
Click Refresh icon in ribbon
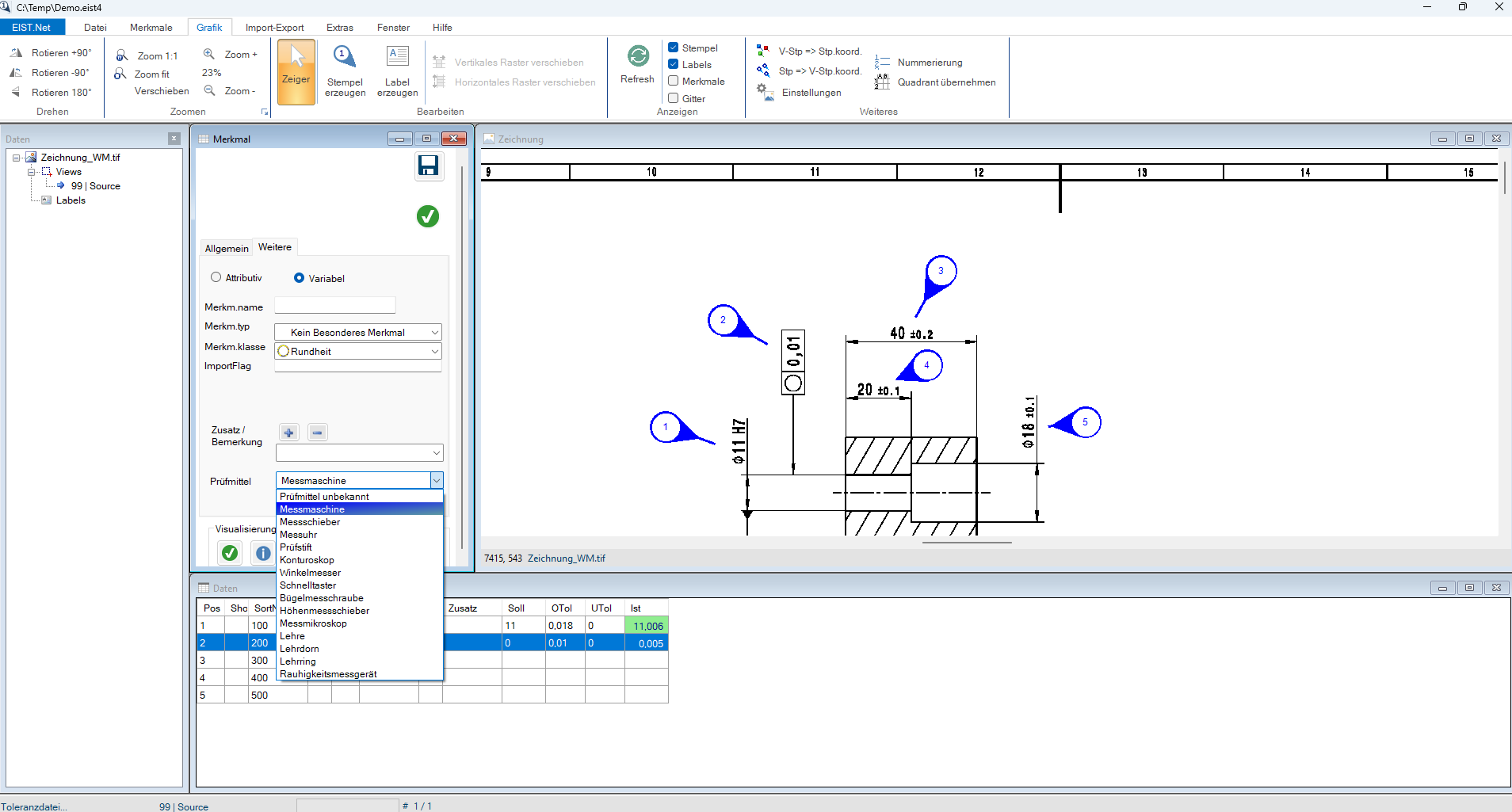(638, 56)
